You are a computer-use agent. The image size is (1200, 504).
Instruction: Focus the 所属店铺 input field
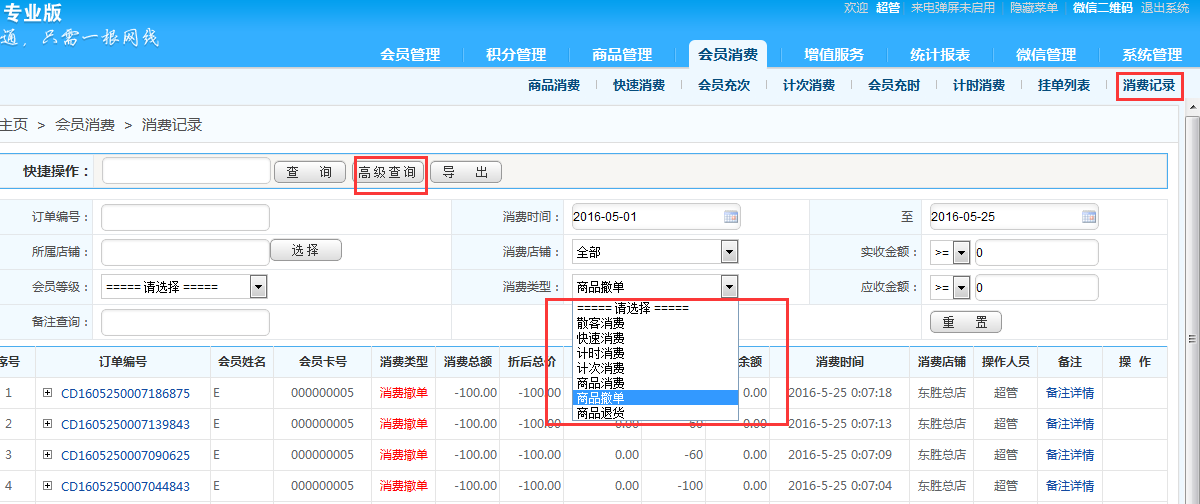point(186,252)
